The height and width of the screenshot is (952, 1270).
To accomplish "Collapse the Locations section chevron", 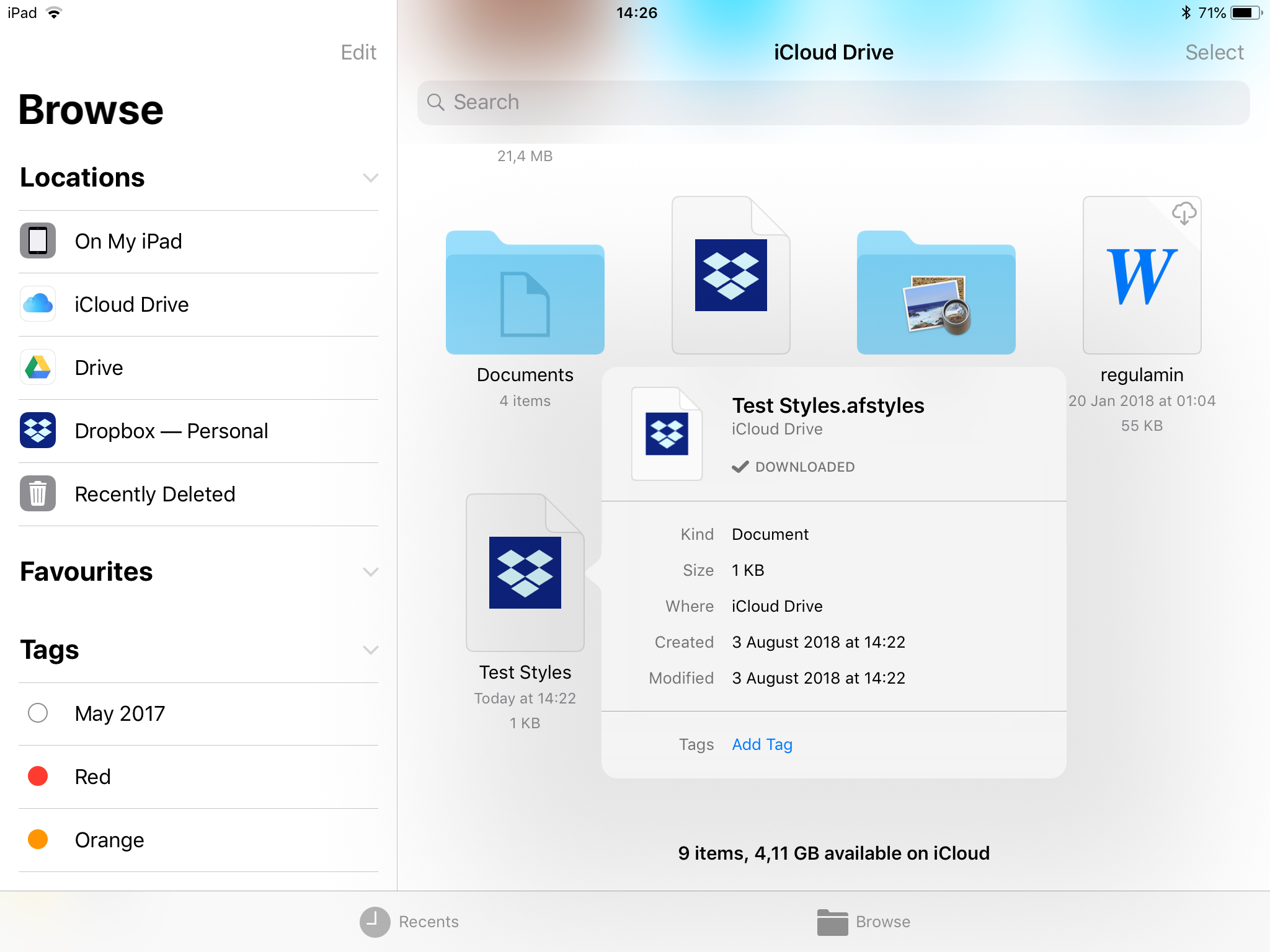I will pyautogui.click(x=370, y=178).
